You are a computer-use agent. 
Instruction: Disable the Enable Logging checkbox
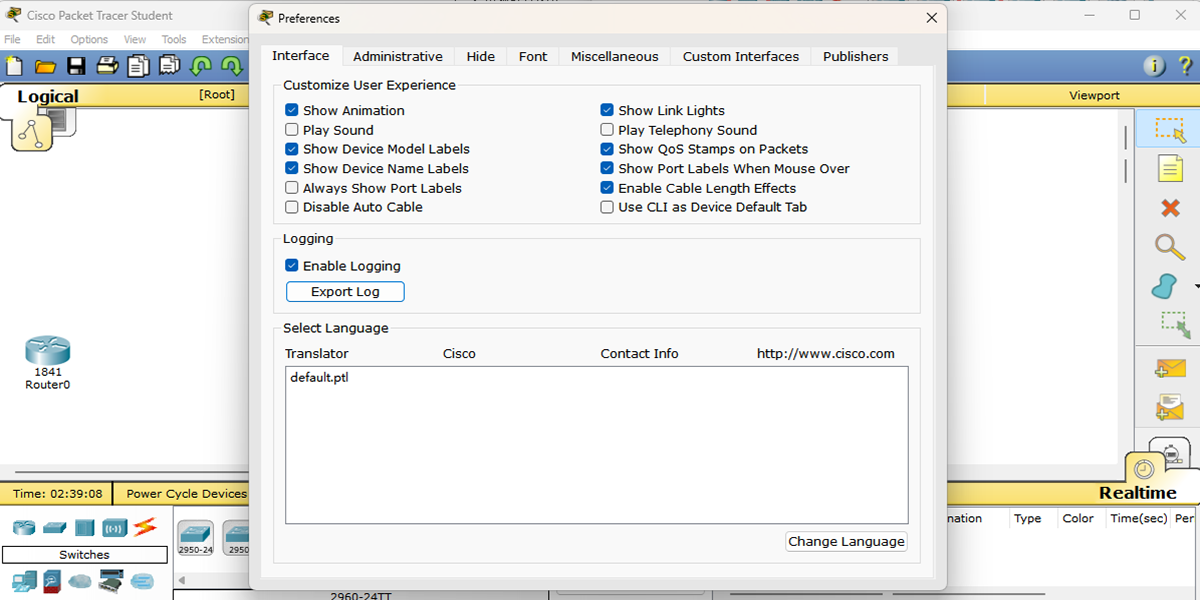tap(292, 266)
